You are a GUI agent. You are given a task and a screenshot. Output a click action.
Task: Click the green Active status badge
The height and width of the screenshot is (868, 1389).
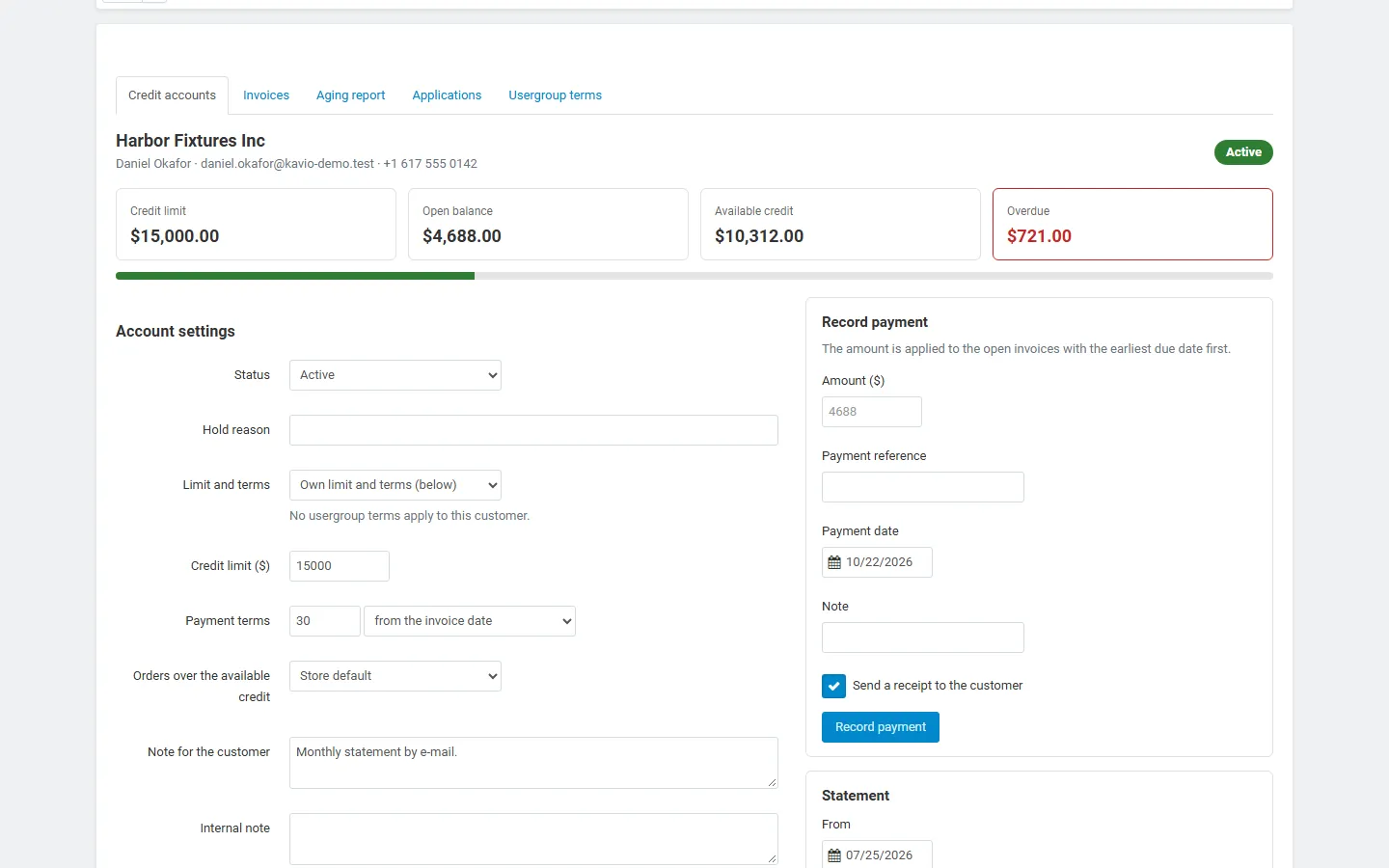tap(1243, 152)
